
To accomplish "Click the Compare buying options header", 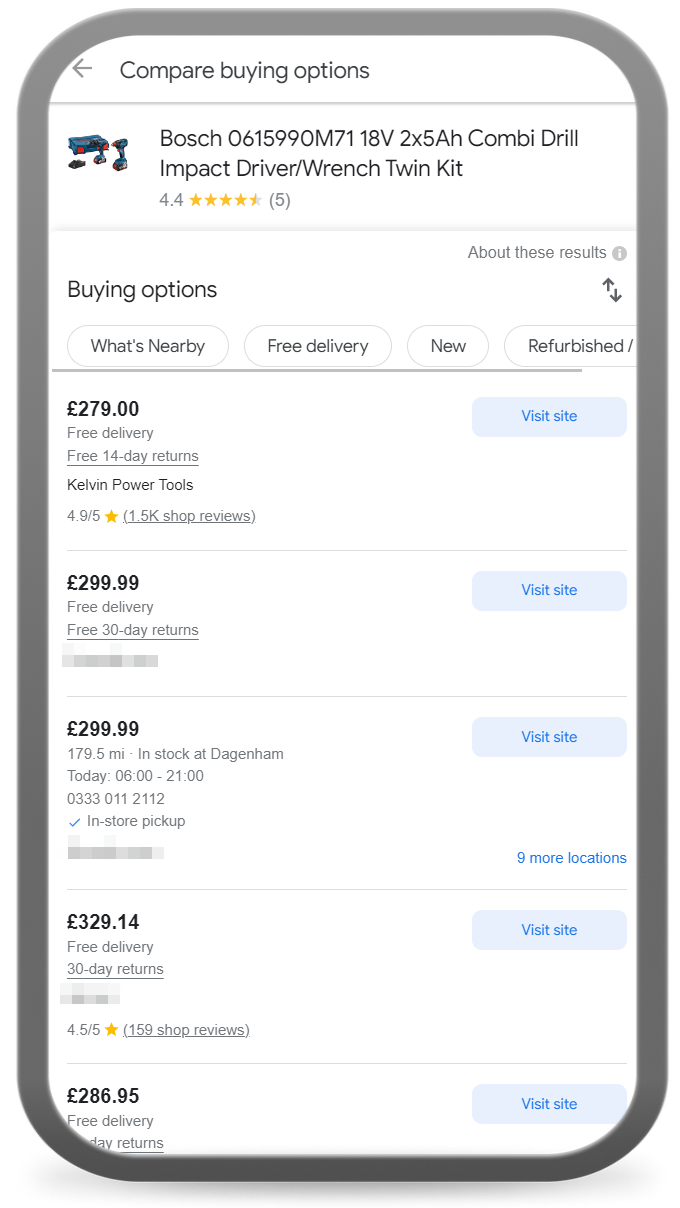I will coord(244,71).
